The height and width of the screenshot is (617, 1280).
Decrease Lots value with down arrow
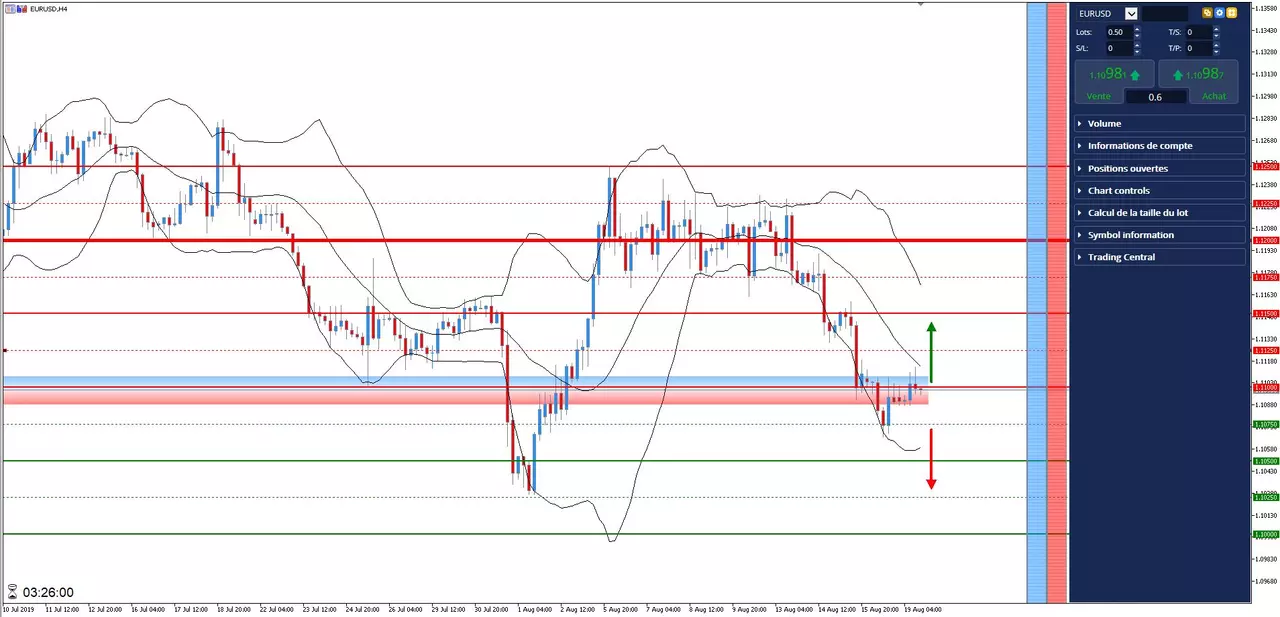1137,36
